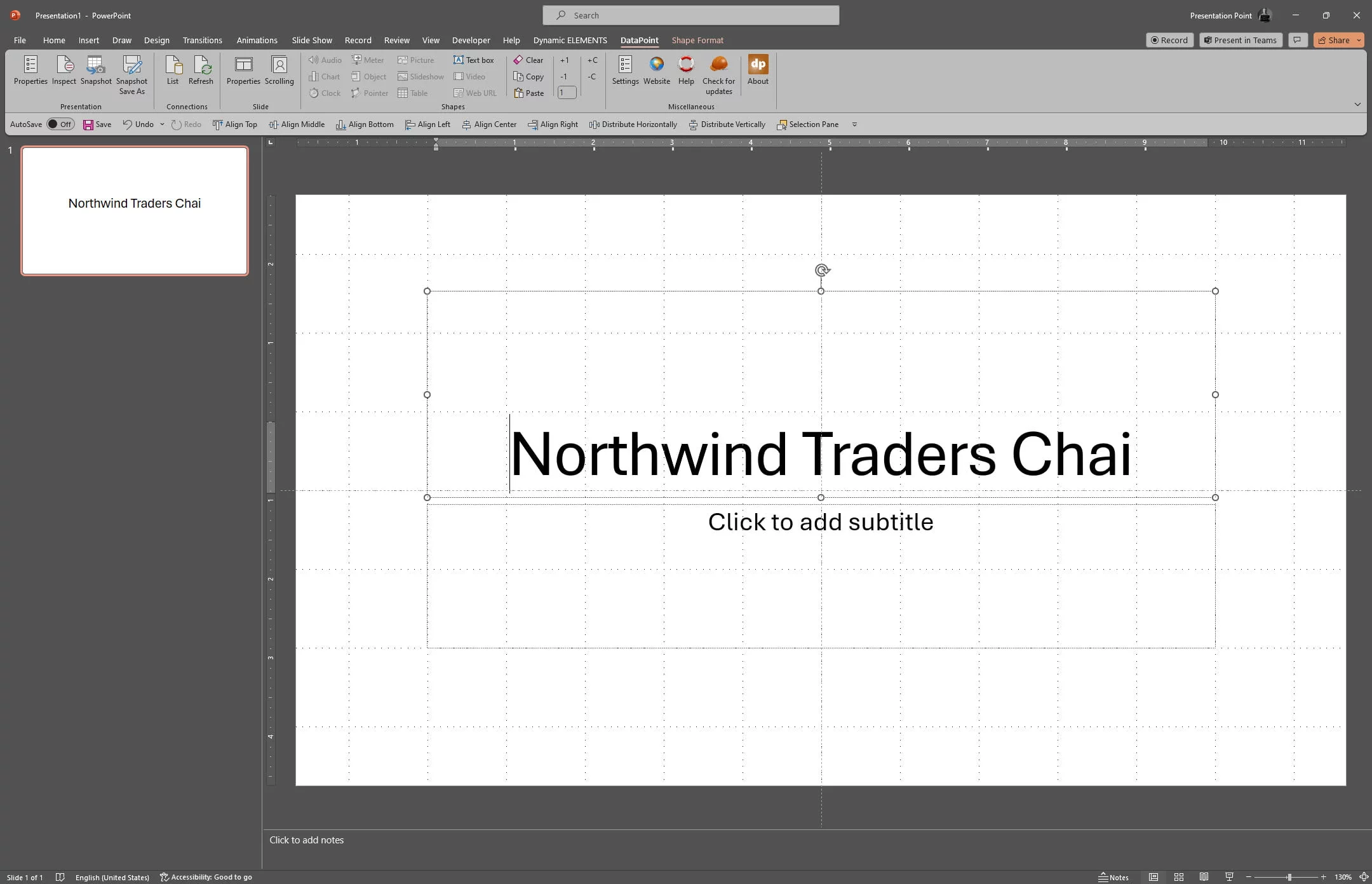This screenshot has width=1372, height=884.
Task: Open About DataPoint
Action: coord(758,70)
